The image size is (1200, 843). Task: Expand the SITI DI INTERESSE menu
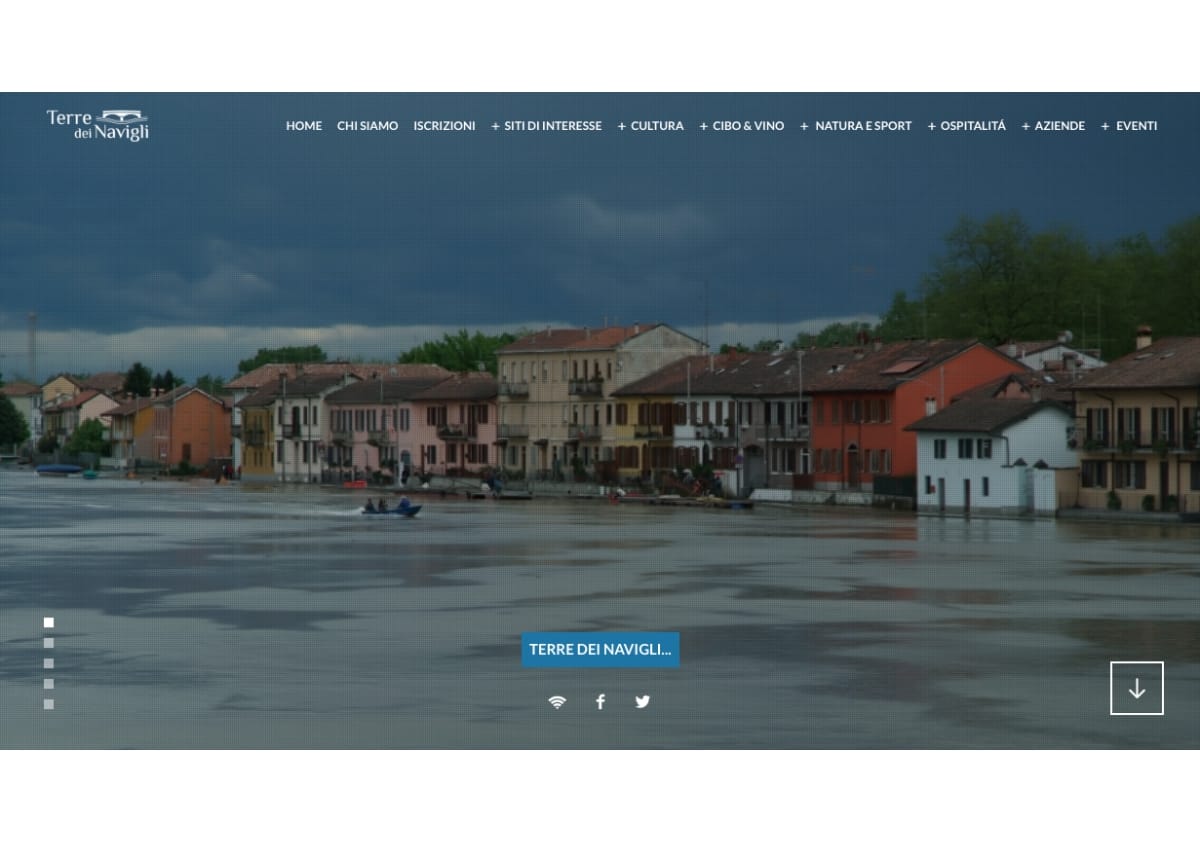pos(546,126)
